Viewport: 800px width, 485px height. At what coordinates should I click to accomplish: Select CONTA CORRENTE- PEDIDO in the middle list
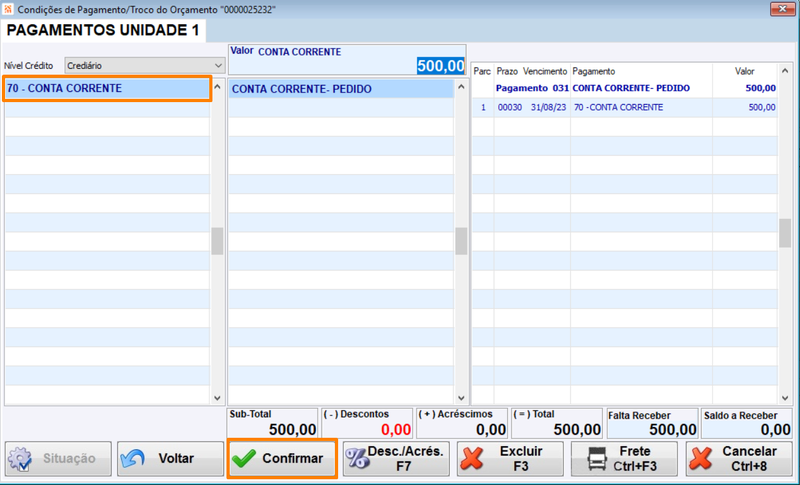(341, 89)
